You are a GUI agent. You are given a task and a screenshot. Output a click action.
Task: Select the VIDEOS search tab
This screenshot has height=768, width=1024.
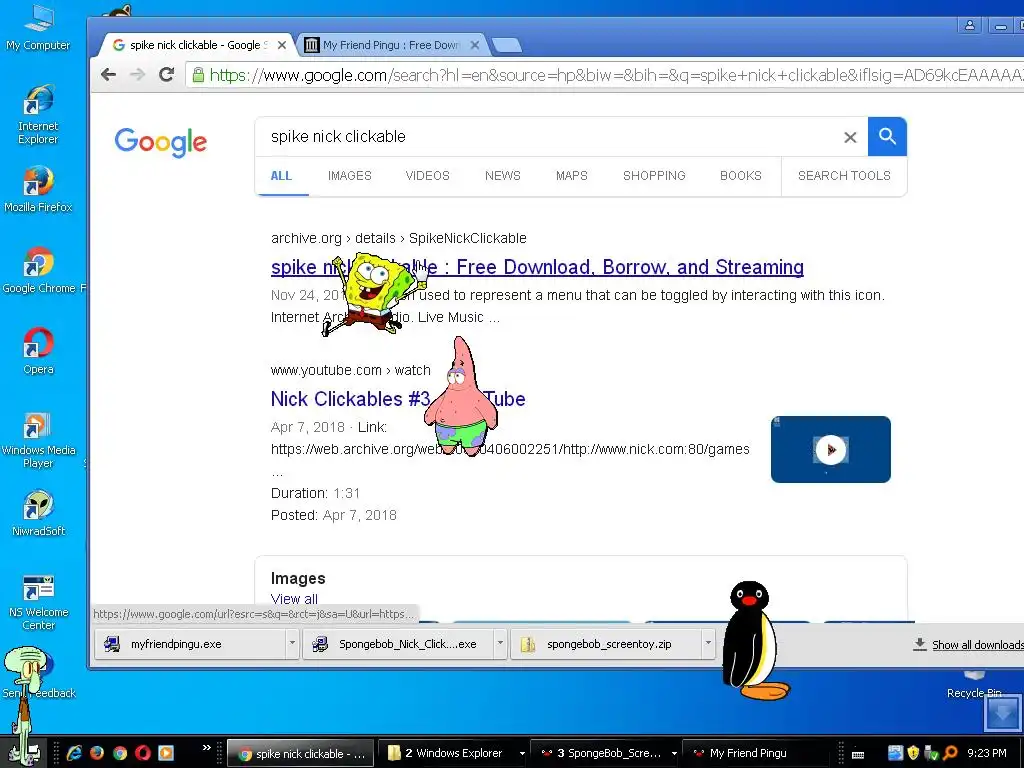[427, 176]
